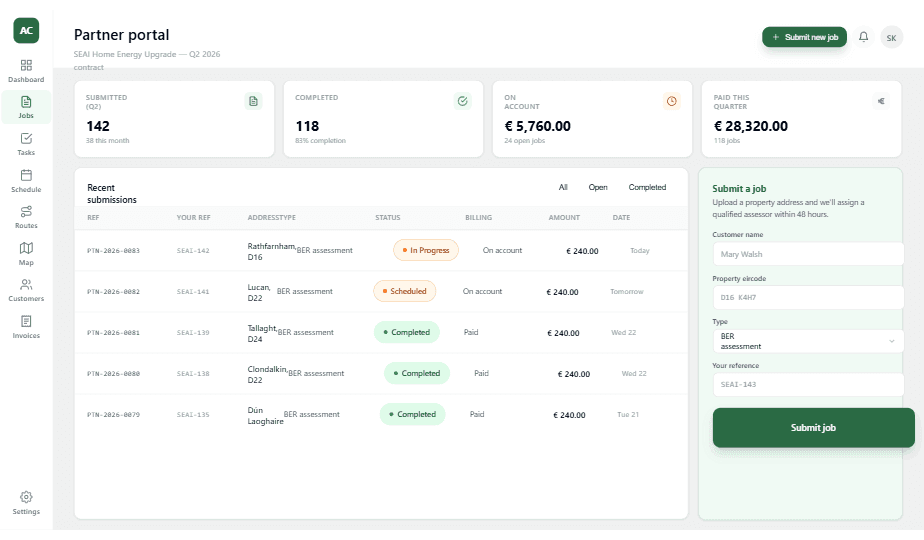The width and height of the screenshot is (924, 540).
Task: Click the STATUS column header
Action: click(x=388, y=218)
